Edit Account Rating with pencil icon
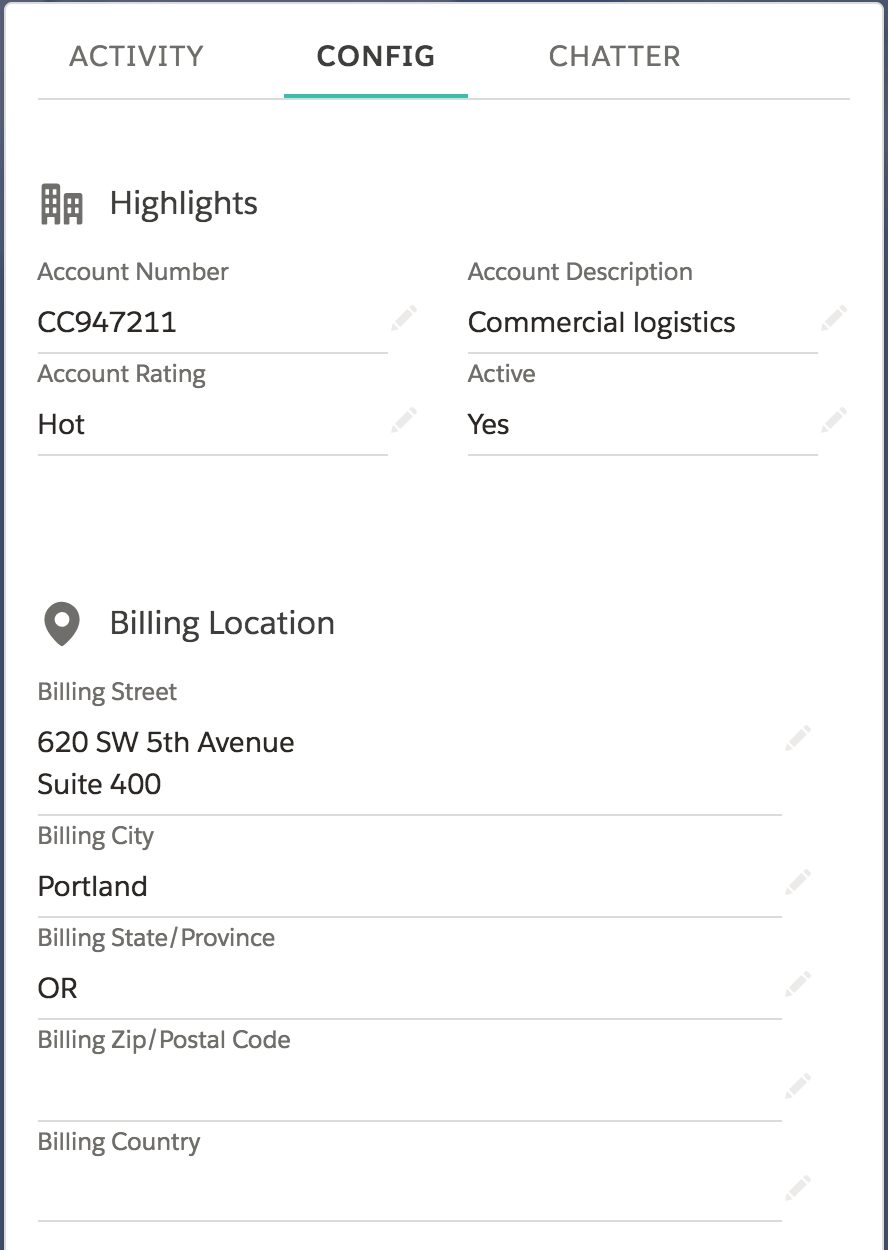 point(403,420)
